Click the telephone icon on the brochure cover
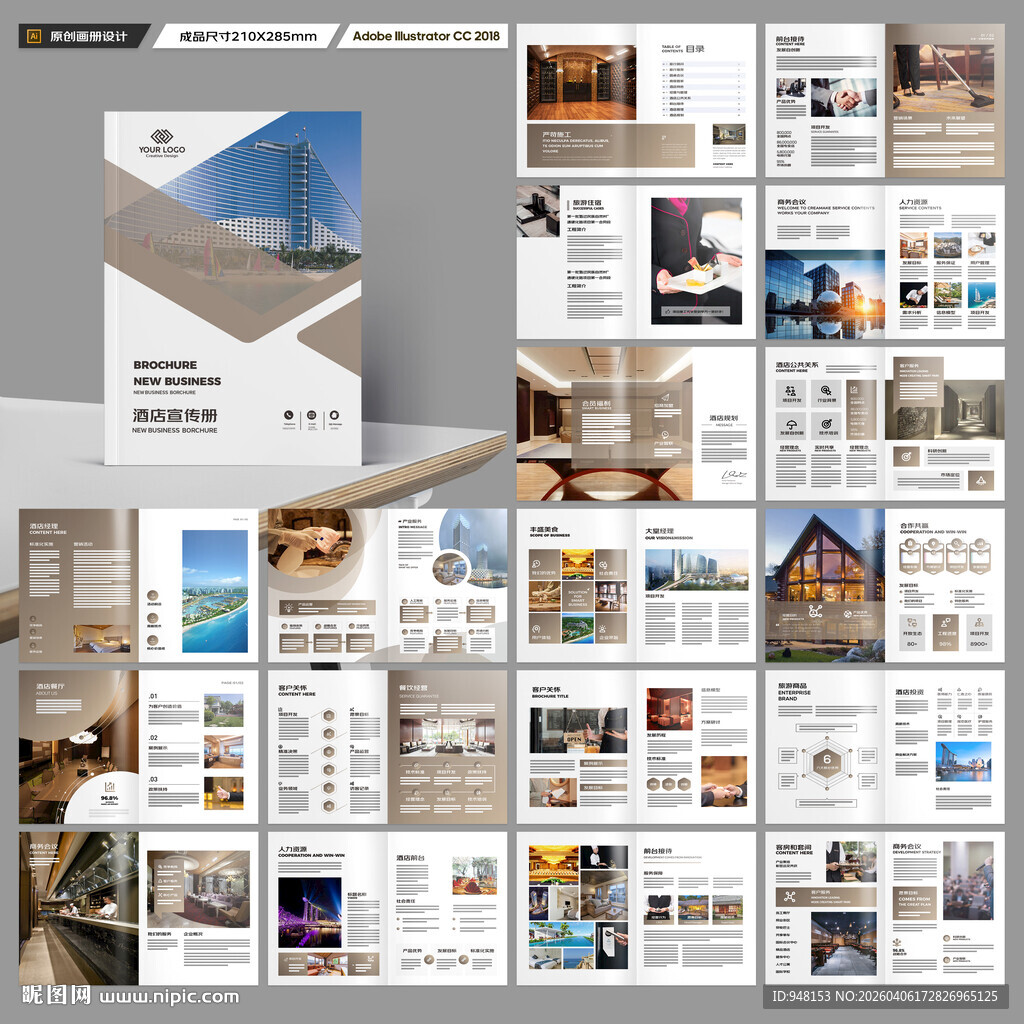Screen dimensions: 1024x1024 [x=289, y=415]
